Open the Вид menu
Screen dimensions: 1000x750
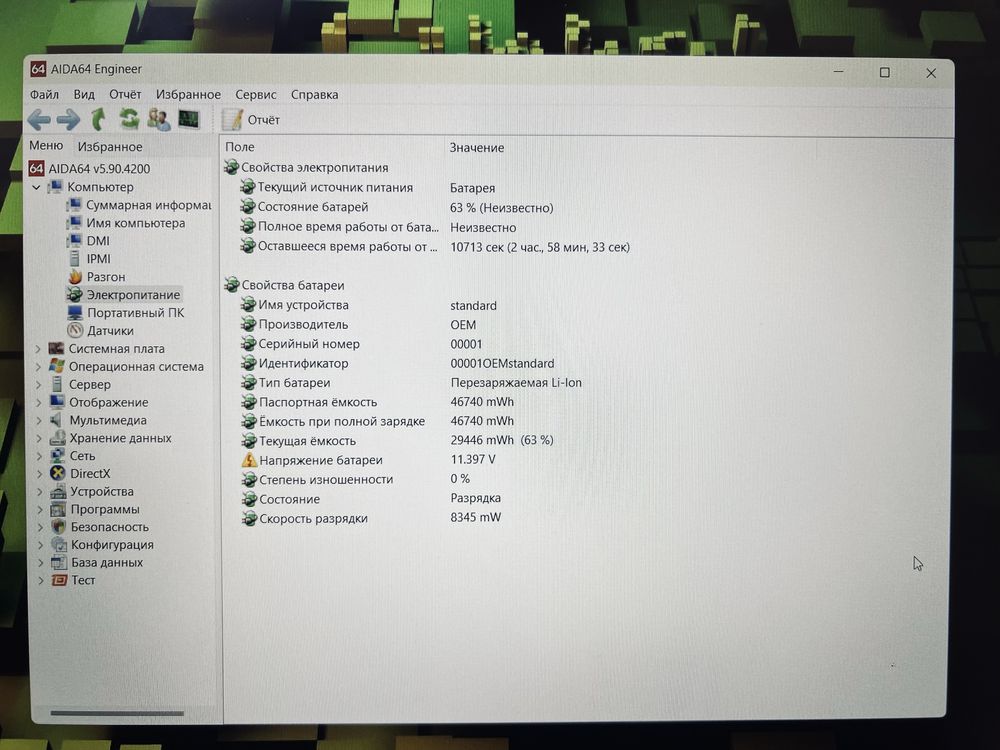[84, 94]
